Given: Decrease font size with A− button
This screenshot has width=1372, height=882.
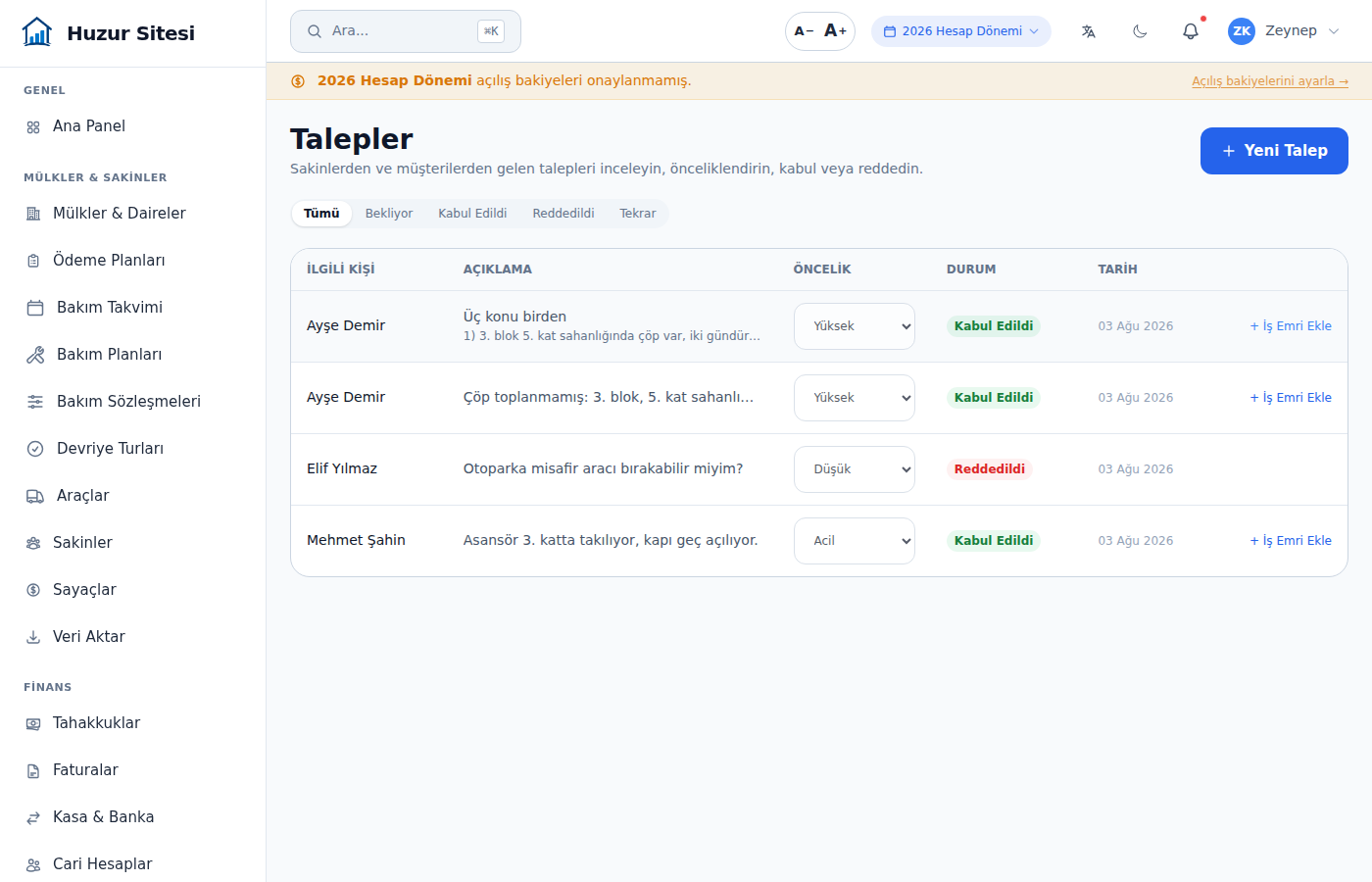Looking at the screenshot, I should [804, 31].
